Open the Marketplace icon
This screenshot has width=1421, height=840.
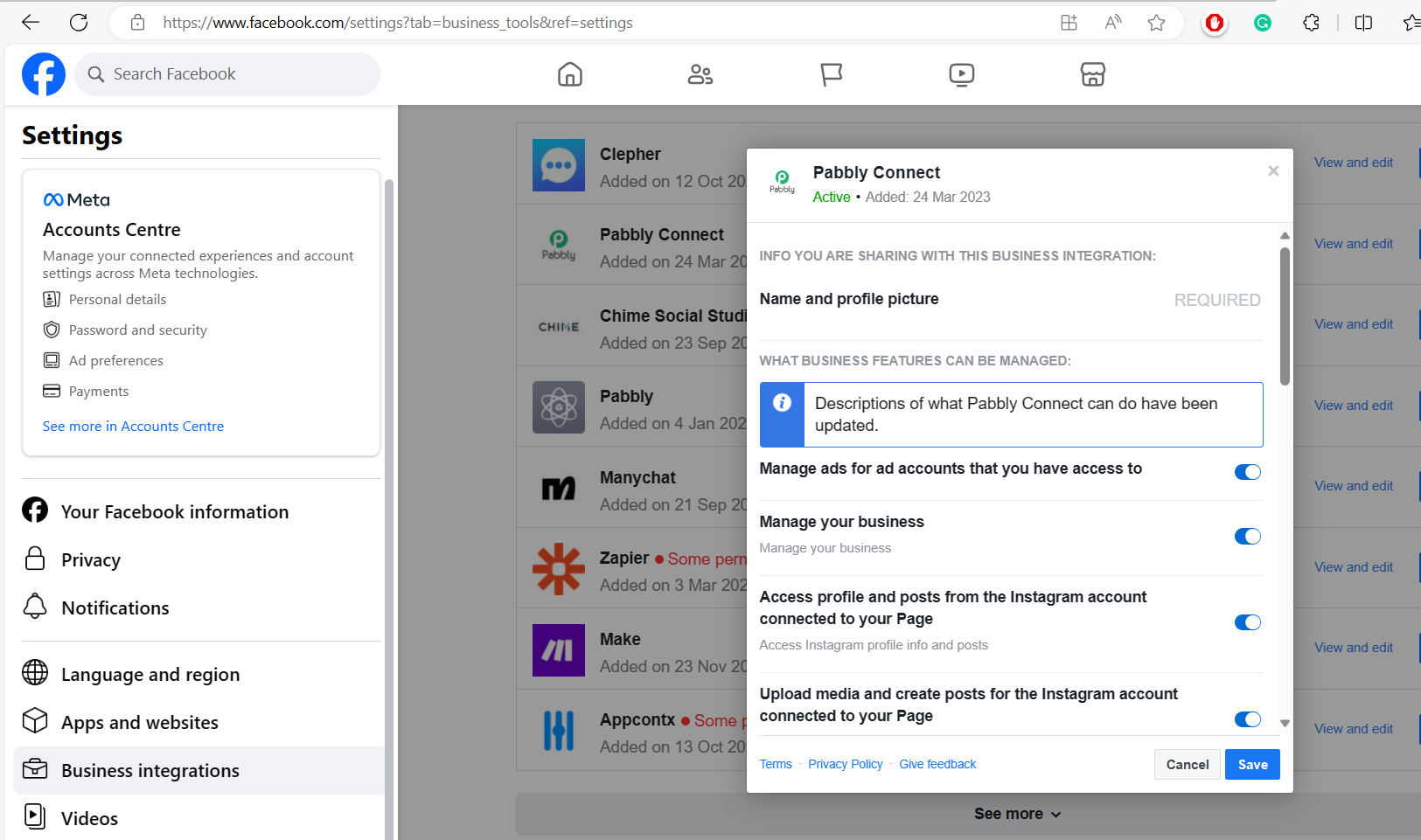click(1093, 74)
